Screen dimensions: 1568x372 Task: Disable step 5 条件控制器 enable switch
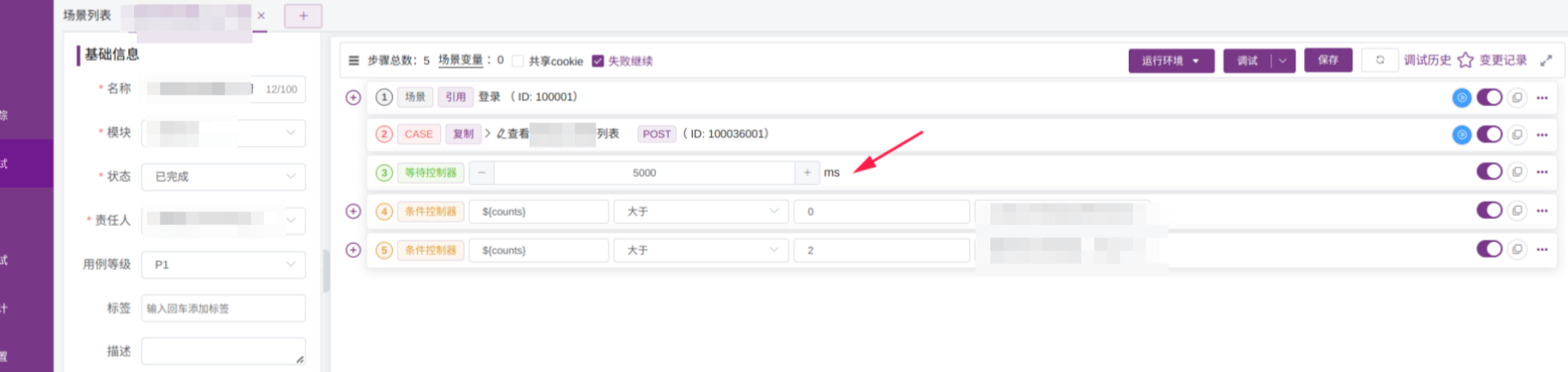click(x=1490, y=248)
